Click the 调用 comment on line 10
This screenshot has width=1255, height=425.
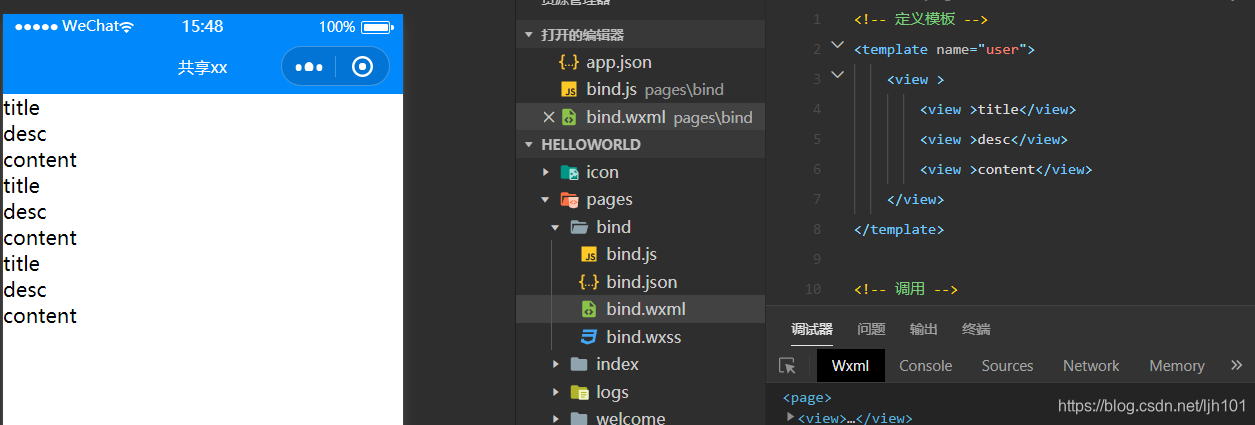(905, 290)
